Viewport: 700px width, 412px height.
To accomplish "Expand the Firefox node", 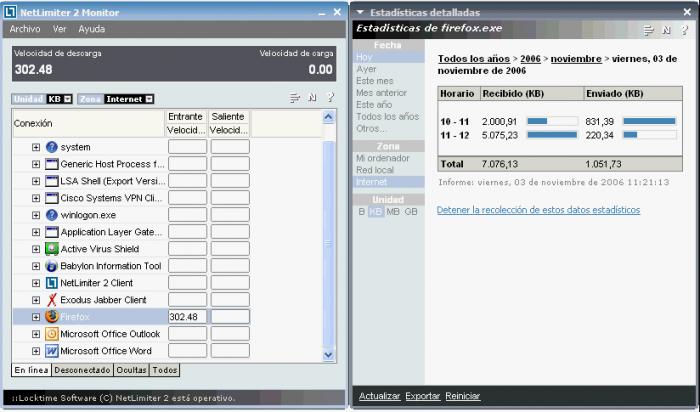I will tap(36, 316).
